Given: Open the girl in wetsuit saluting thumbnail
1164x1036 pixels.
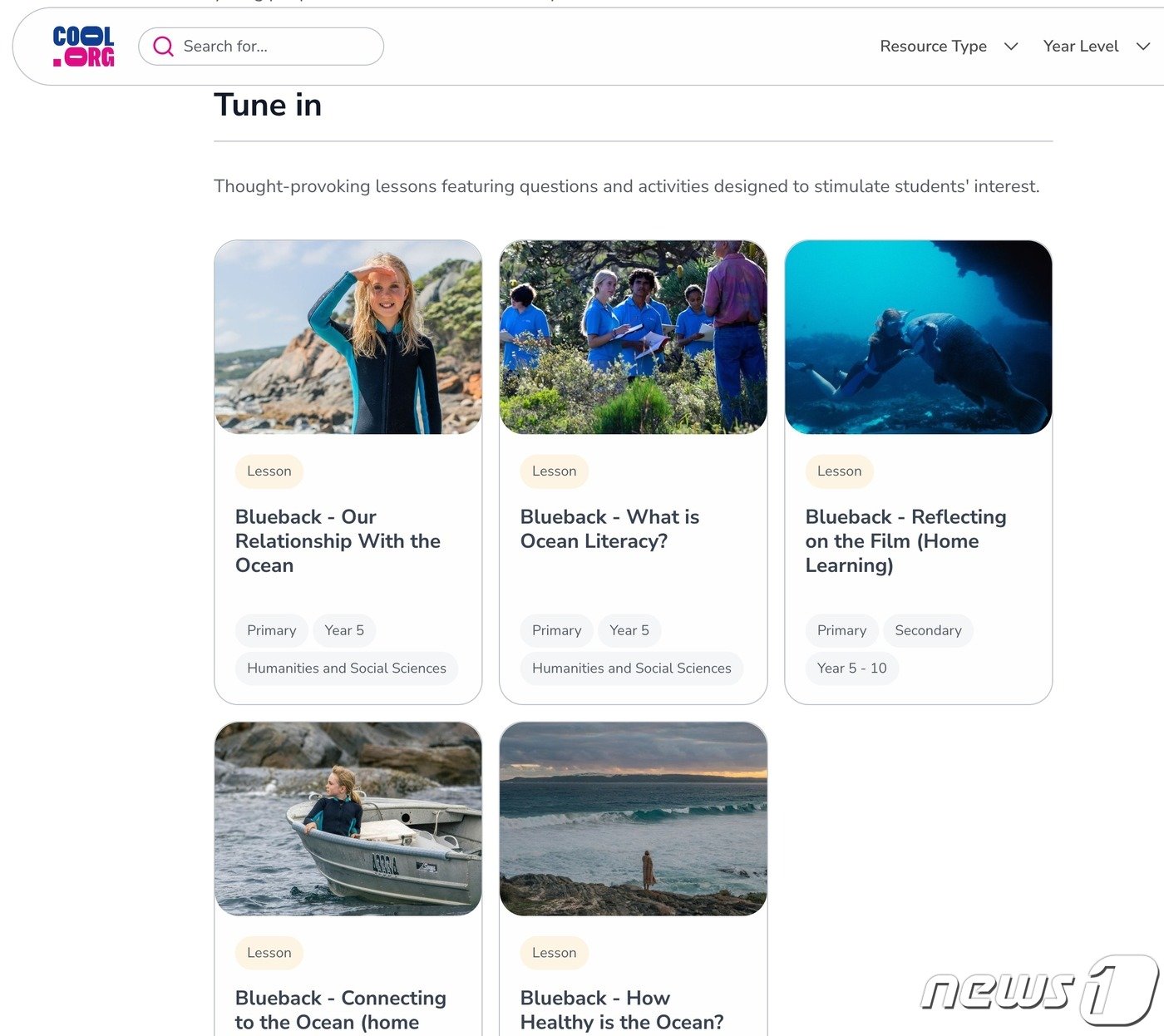Looking at the screenshot, I should (348, 337).
